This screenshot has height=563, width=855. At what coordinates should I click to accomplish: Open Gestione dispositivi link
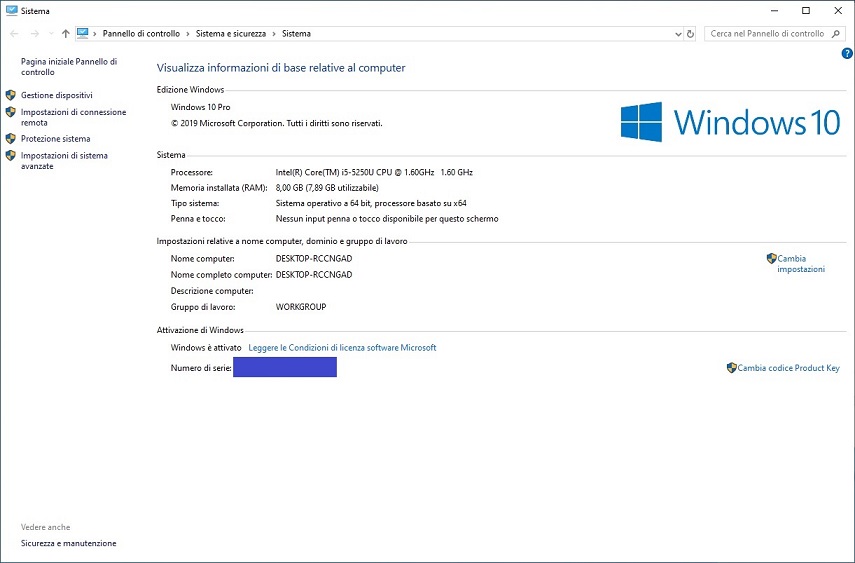(57, 95)
